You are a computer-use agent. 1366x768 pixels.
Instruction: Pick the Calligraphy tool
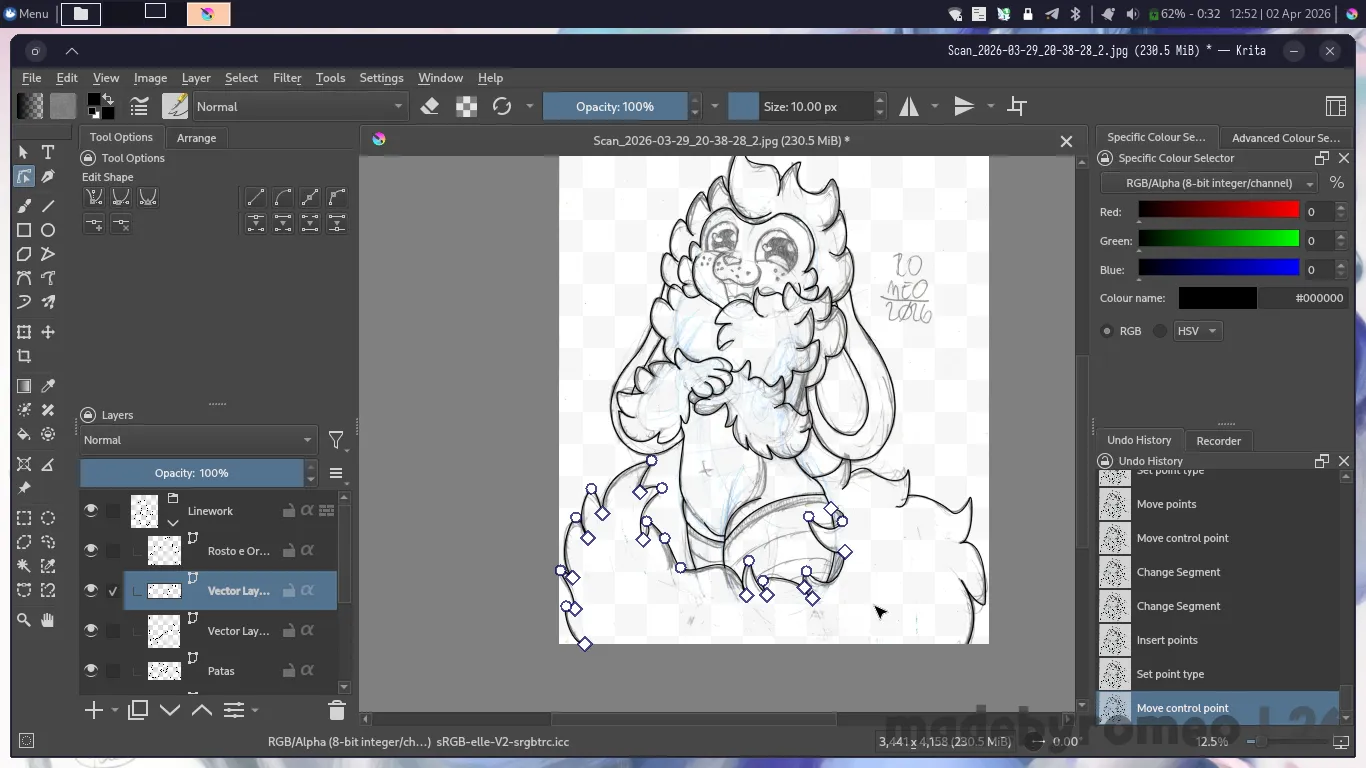click(x=48, y=177)
